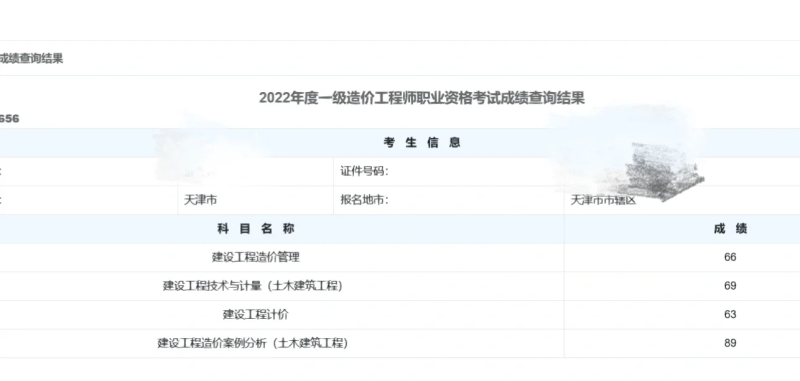Select the 报名地市 label

pos(364,200)
